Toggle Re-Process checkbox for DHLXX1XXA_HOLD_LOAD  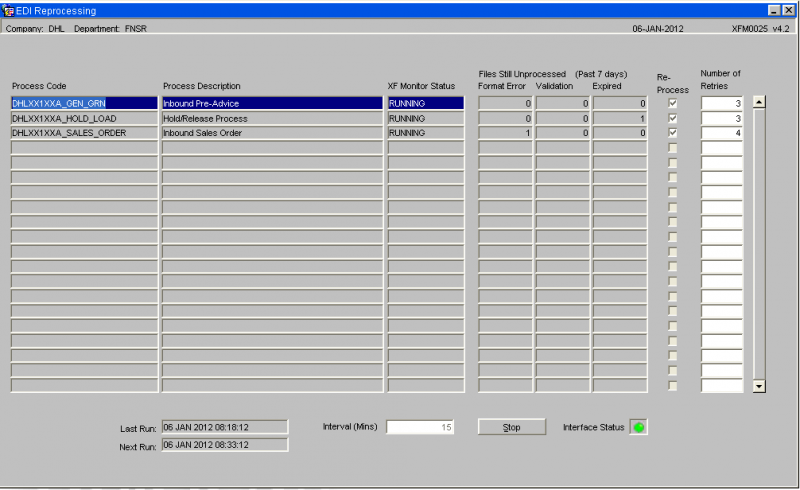tap(672, 118)
